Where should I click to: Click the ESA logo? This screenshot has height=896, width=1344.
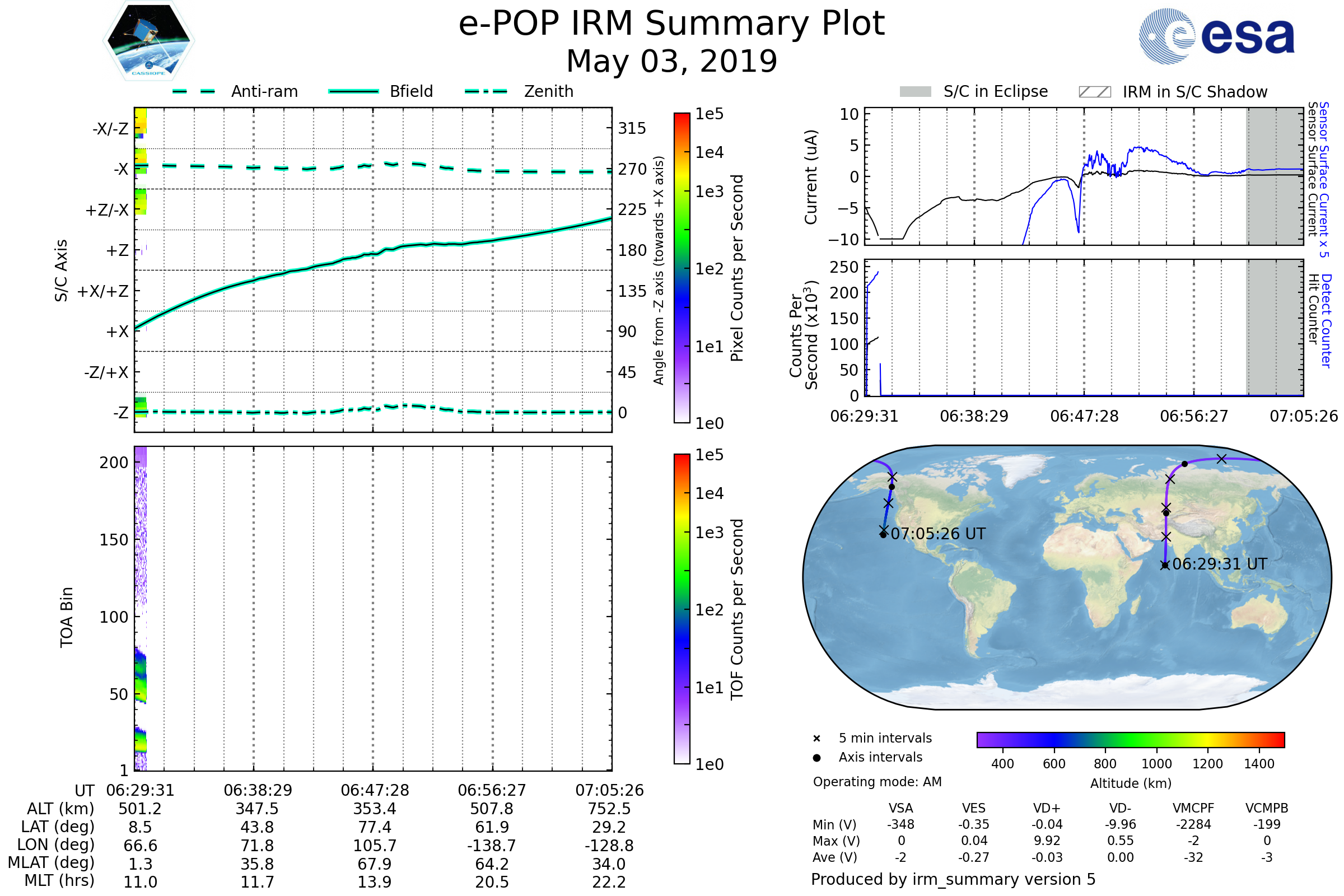pos(1217,36)
